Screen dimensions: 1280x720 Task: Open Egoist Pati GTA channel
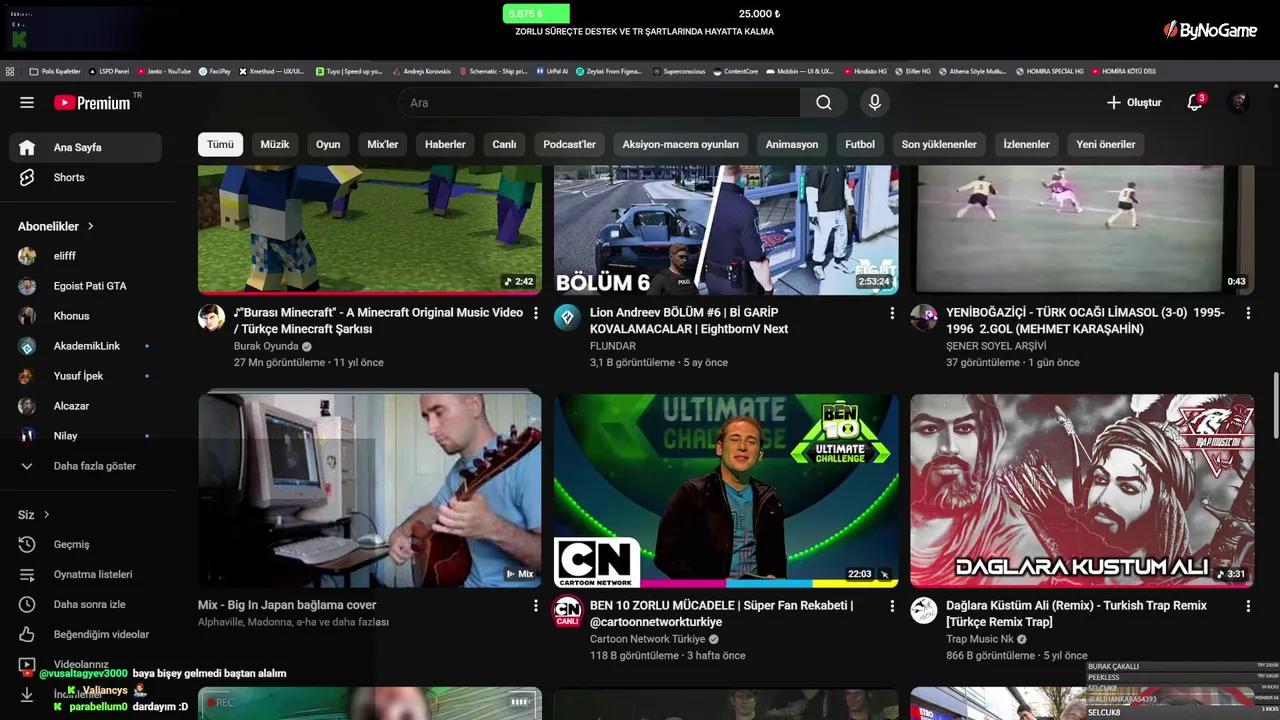[85, 286]
